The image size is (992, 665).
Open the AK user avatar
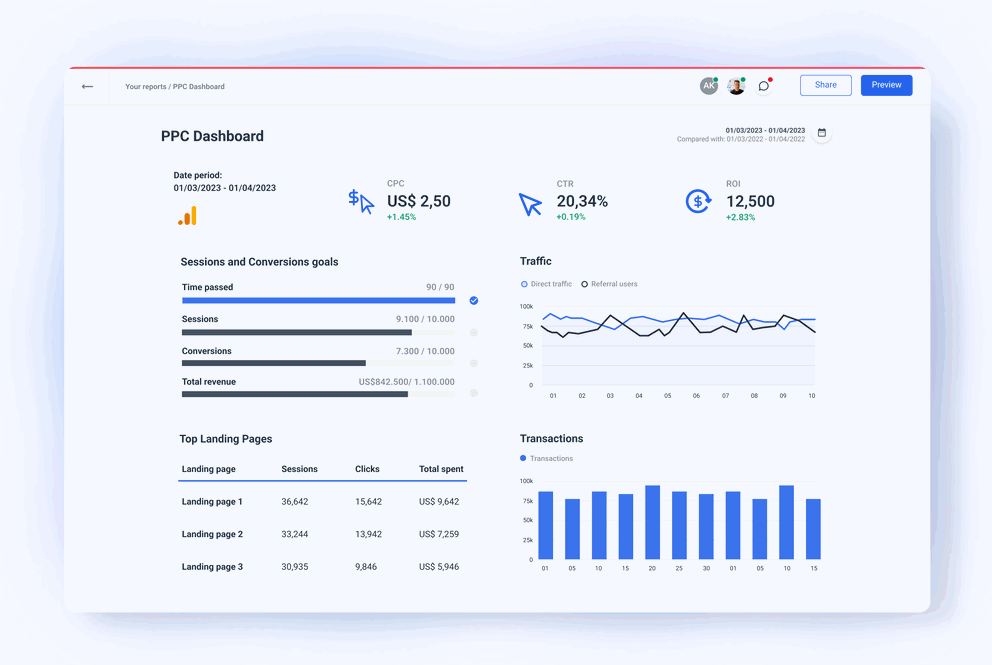tap(708, 86)
